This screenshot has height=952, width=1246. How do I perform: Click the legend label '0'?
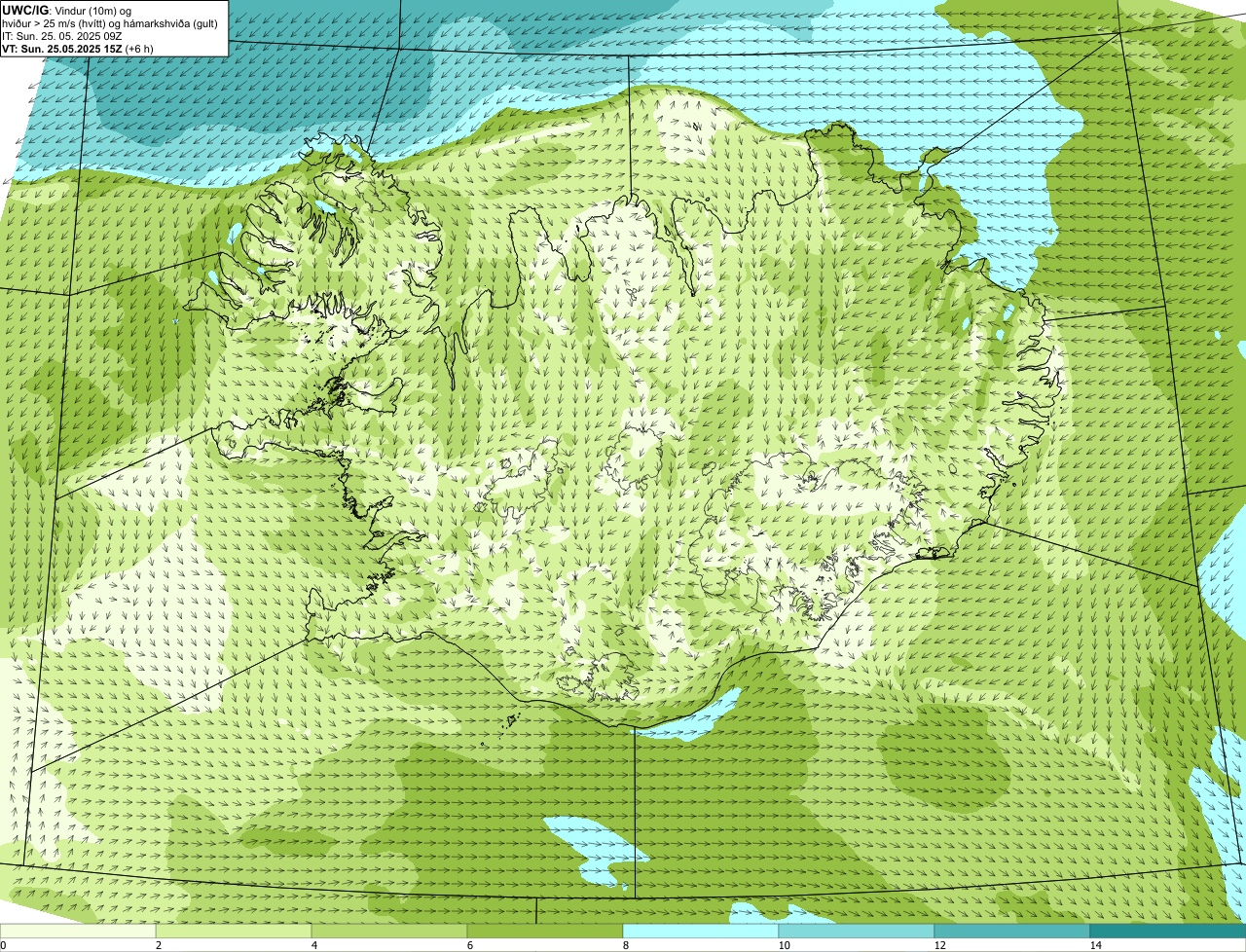tap(3, 945)
